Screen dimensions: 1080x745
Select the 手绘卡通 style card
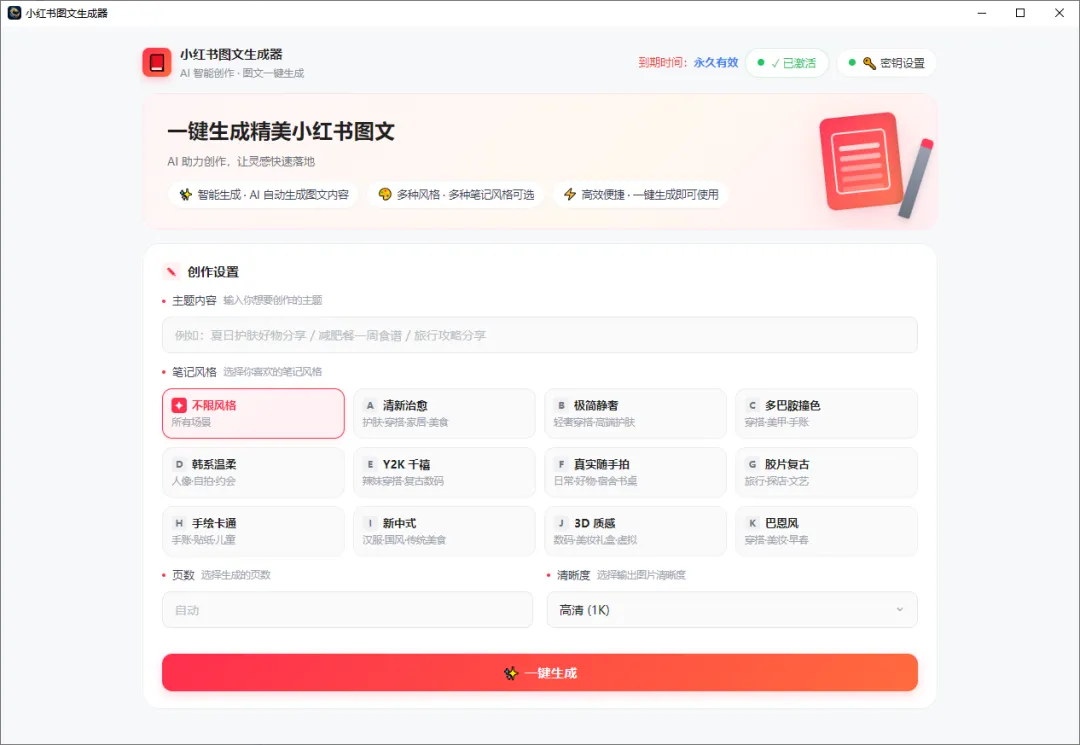tap(253, 531)
